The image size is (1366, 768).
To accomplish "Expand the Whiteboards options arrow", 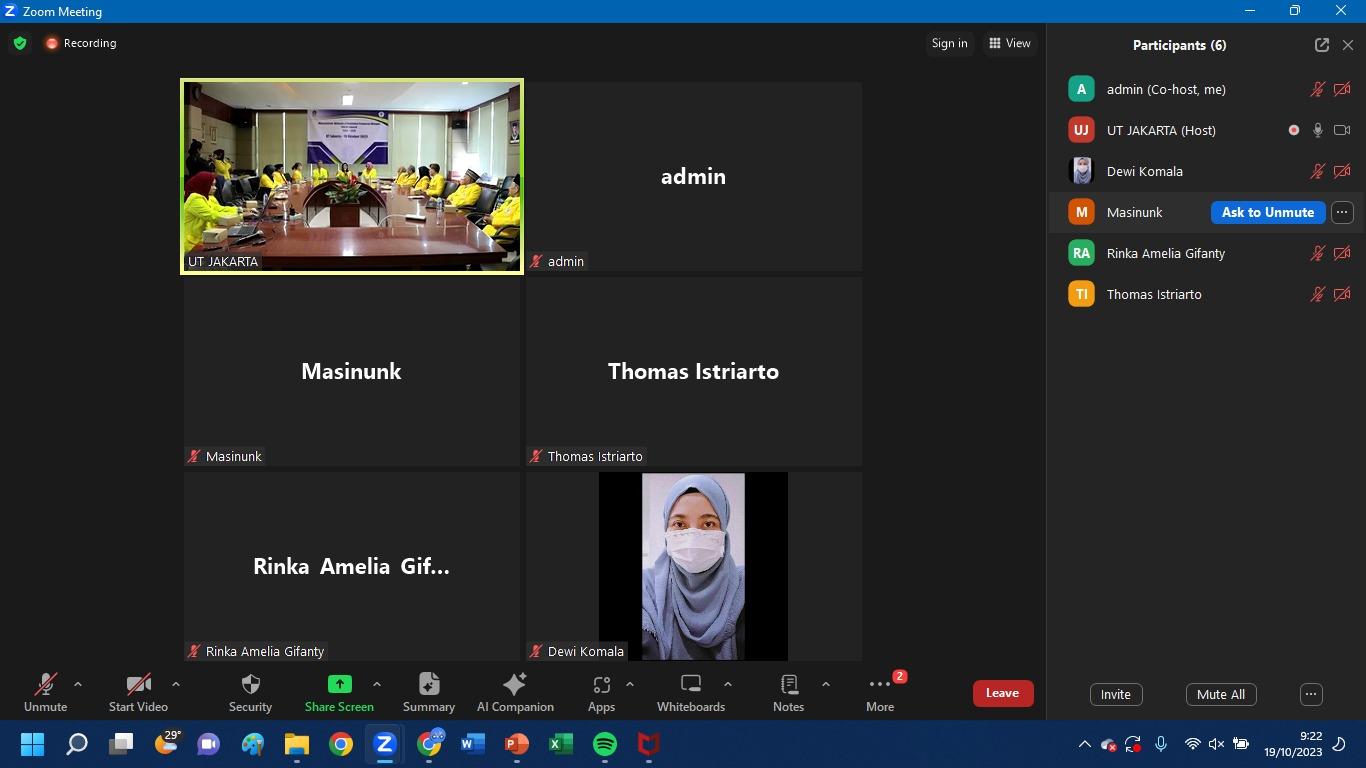I will pyautogui.click(x=728, y=685).
